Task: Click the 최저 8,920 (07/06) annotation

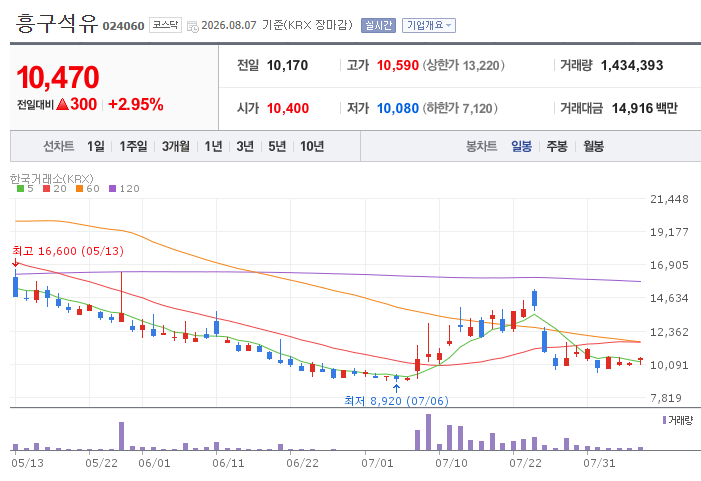Action: point(396,401)
